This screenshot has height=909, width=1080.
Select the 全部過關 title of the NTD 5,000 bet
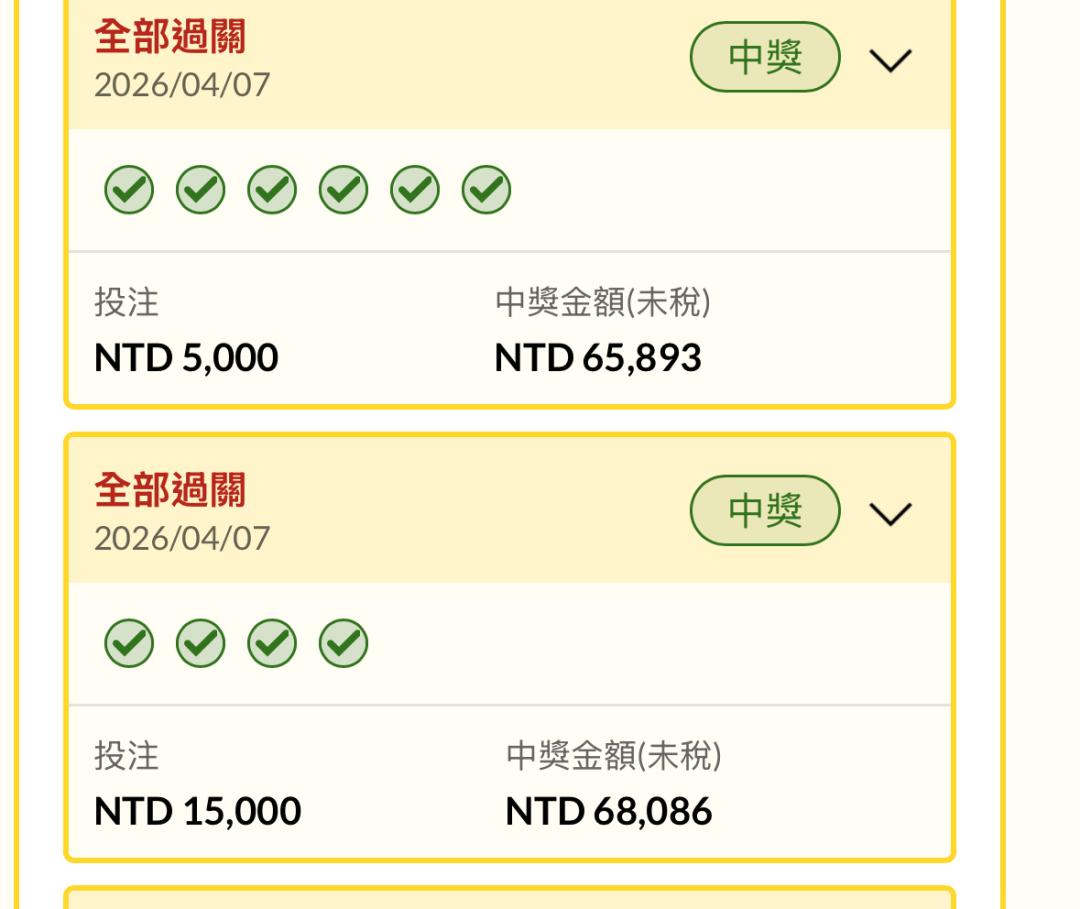pos(170,38)
